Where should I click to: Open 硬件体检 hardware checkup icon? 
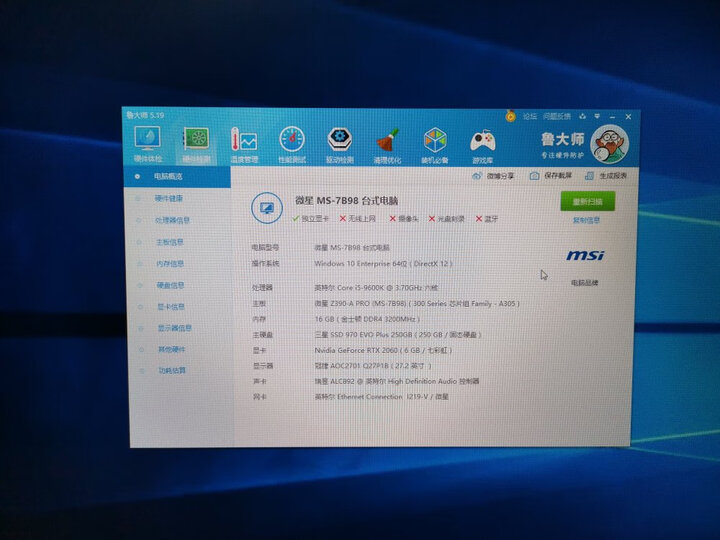147,144
